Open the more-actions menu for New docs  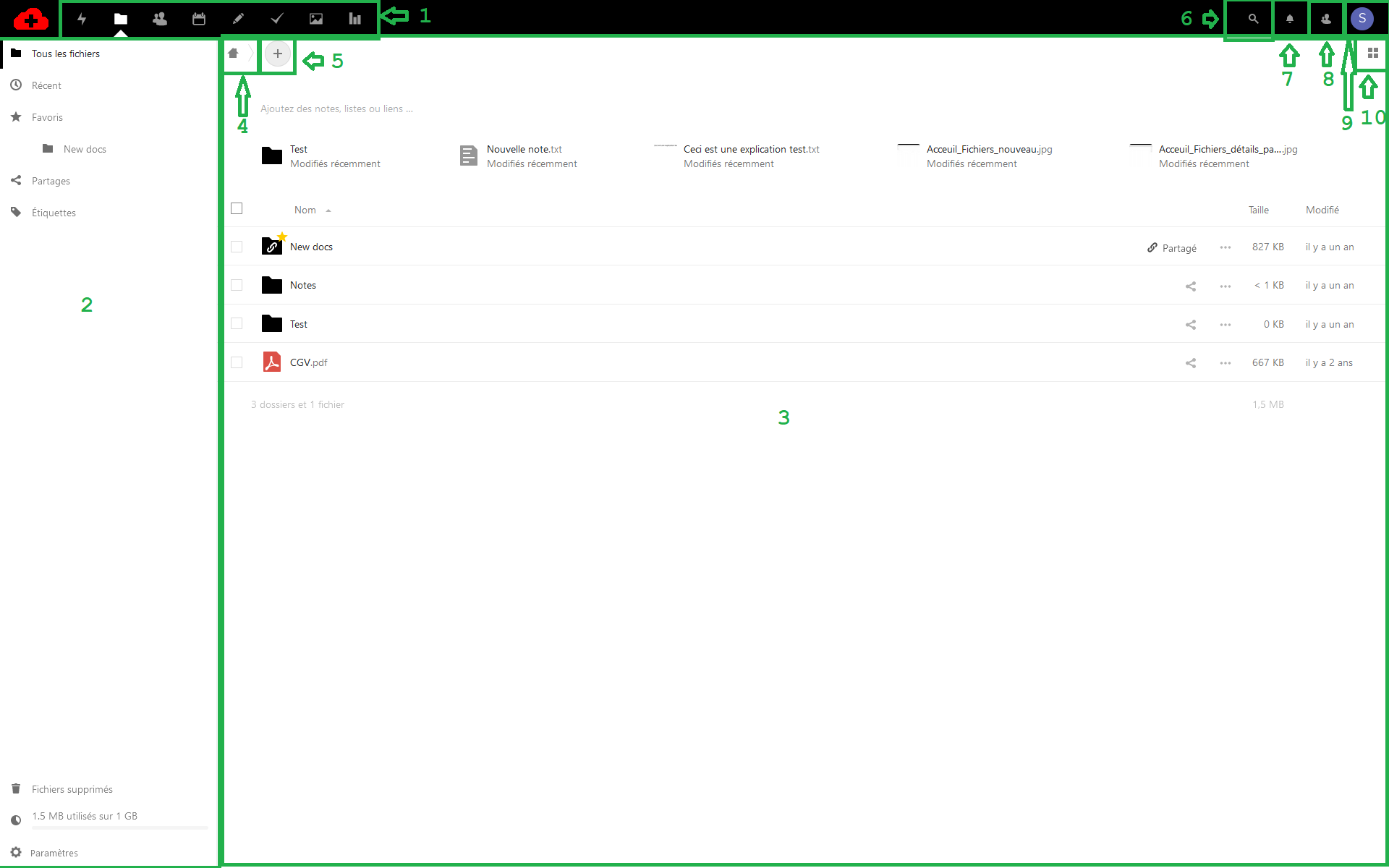(x=1225, y=247)
